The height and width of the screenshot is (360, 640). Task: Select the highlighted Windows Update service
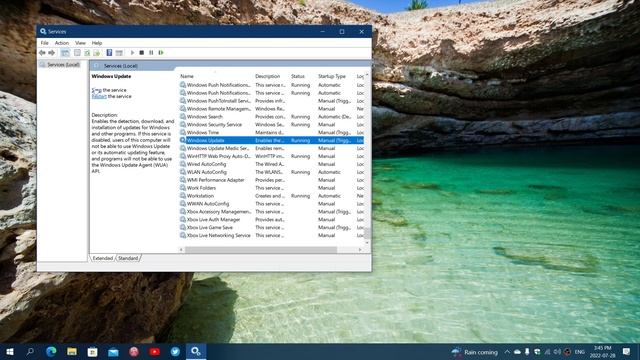pyautogui.click(x=271, y=140)
